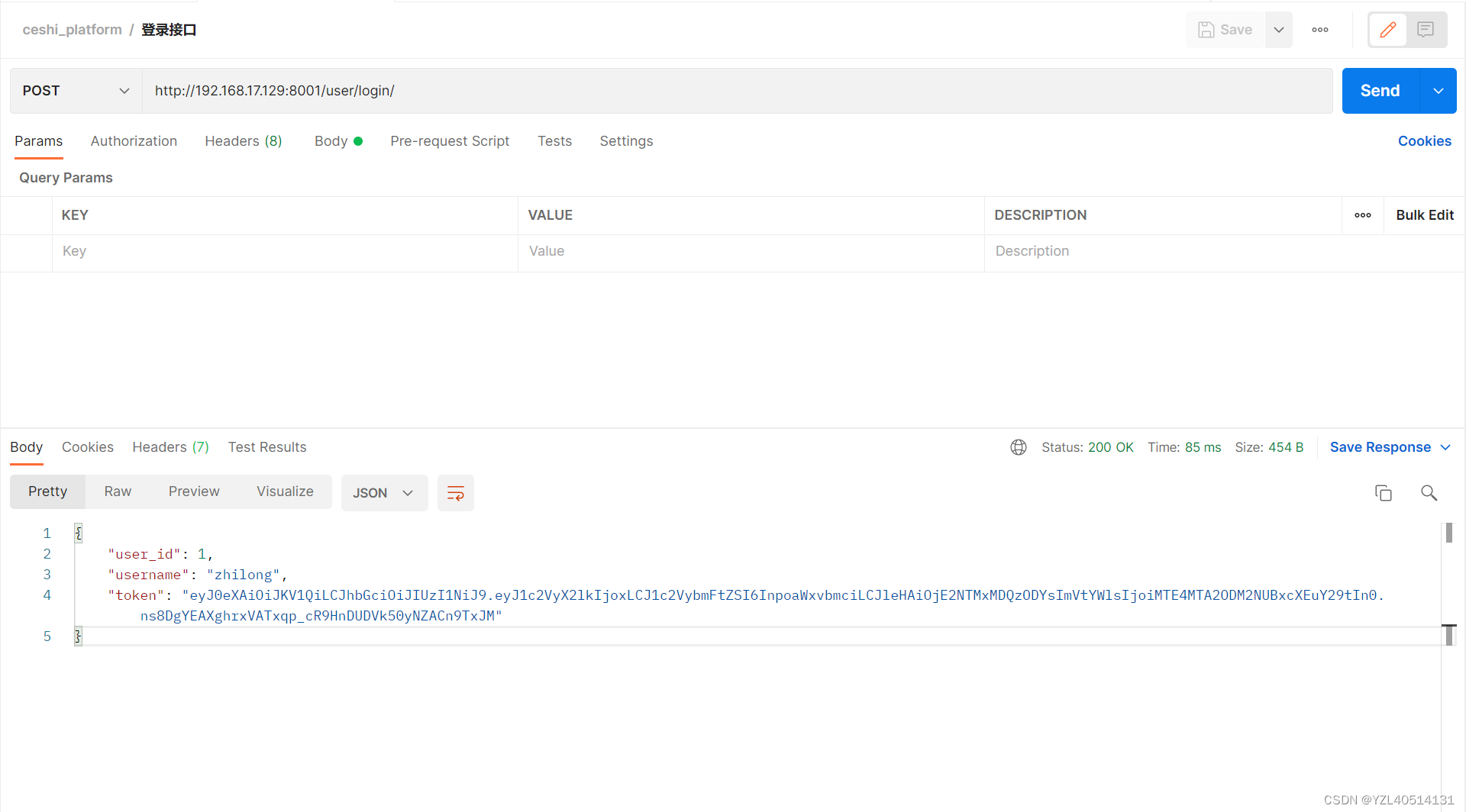Screen dimensions: 1466x812
Task: Open comments mode with the speech bubble icon
Action: (x=1426, y=30)
